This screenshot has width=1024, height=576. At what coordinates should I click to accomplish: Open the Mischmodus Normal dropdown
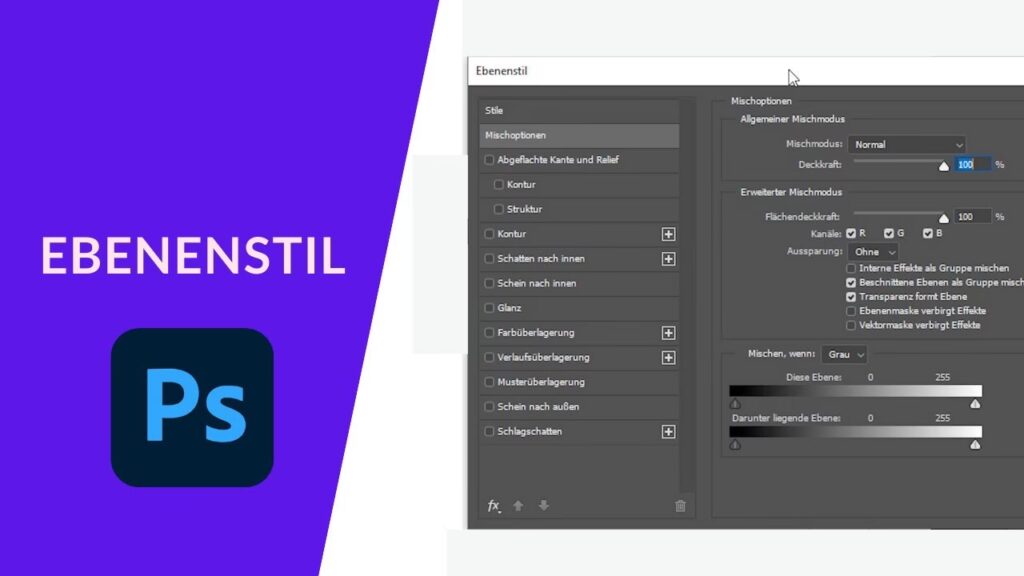click(907, 145)
